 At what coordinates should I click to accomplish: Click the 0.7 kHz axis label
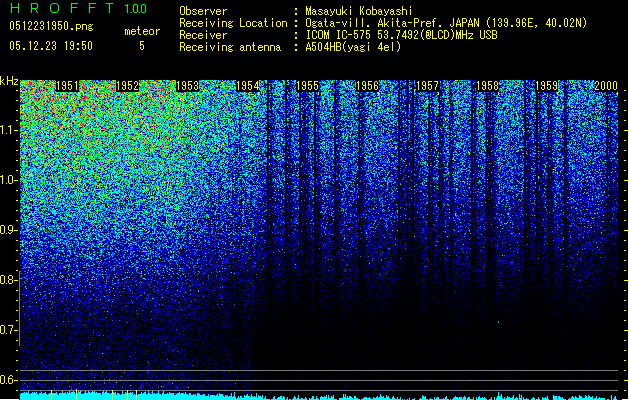click(x=9, y=330)
